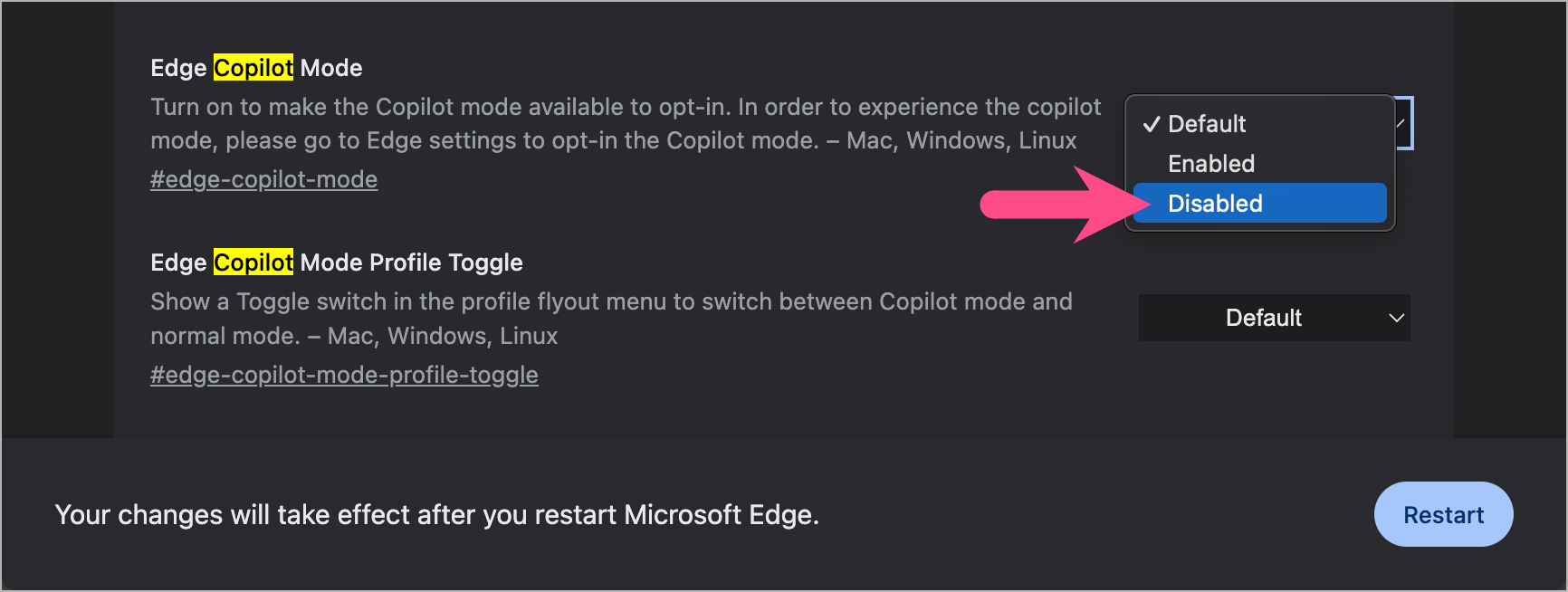Click the Edge Copilot Mode flag title
The height and width of the screenshot is (592, 1568).
click(x=256, y=68)
